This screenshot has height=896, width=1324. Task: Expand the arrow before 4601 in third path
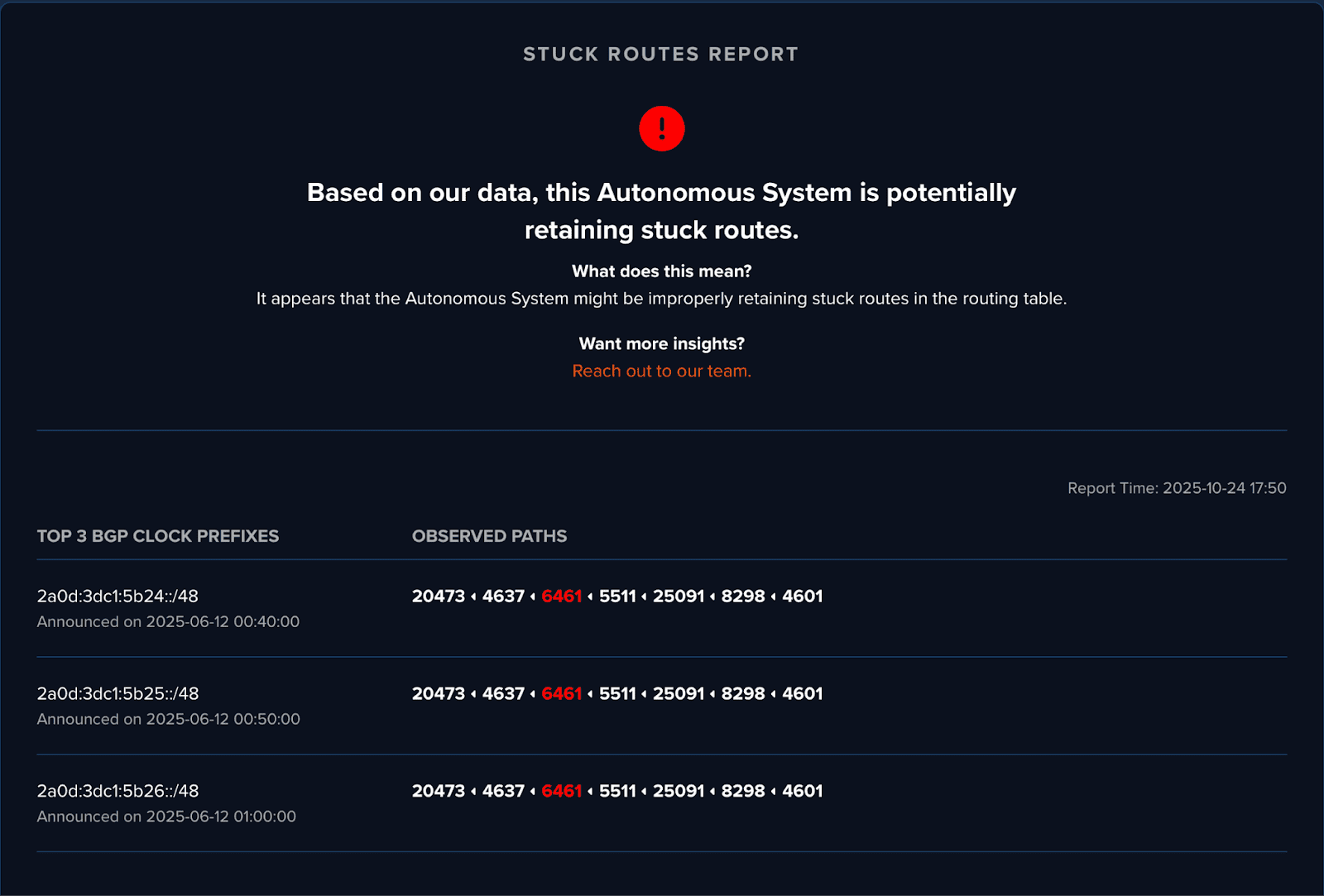tap(775, 791)
